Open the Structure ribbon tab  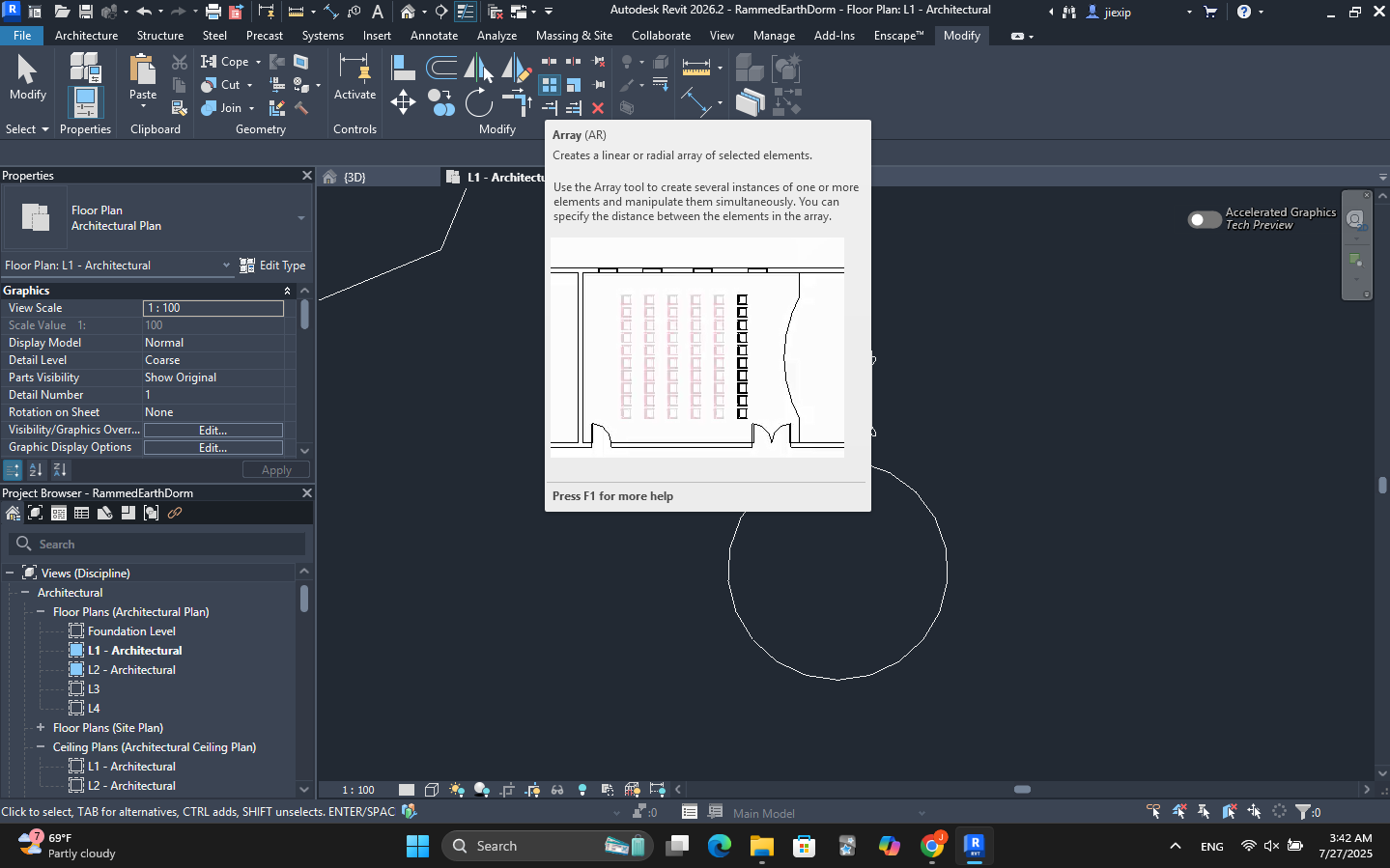(159, 36)
